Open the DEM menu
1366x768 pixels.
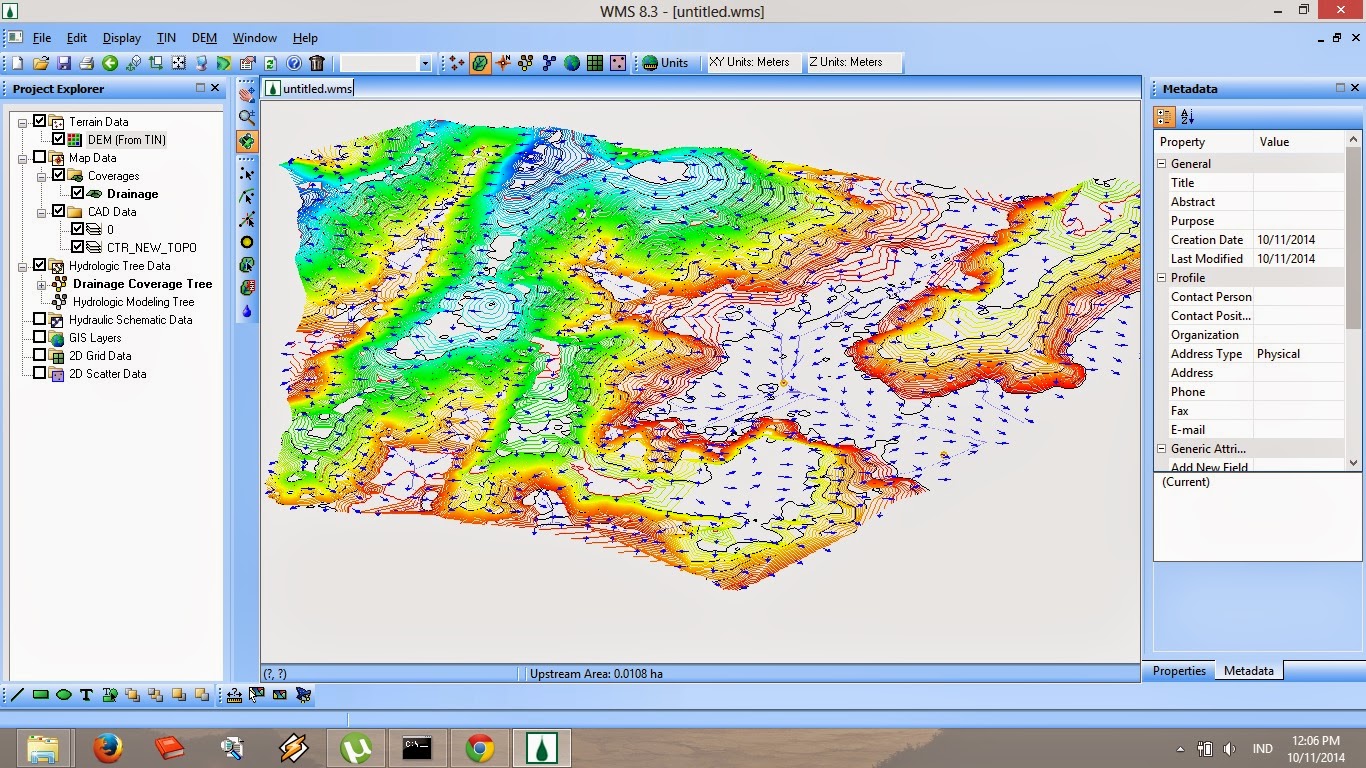(x=204, y=38)
